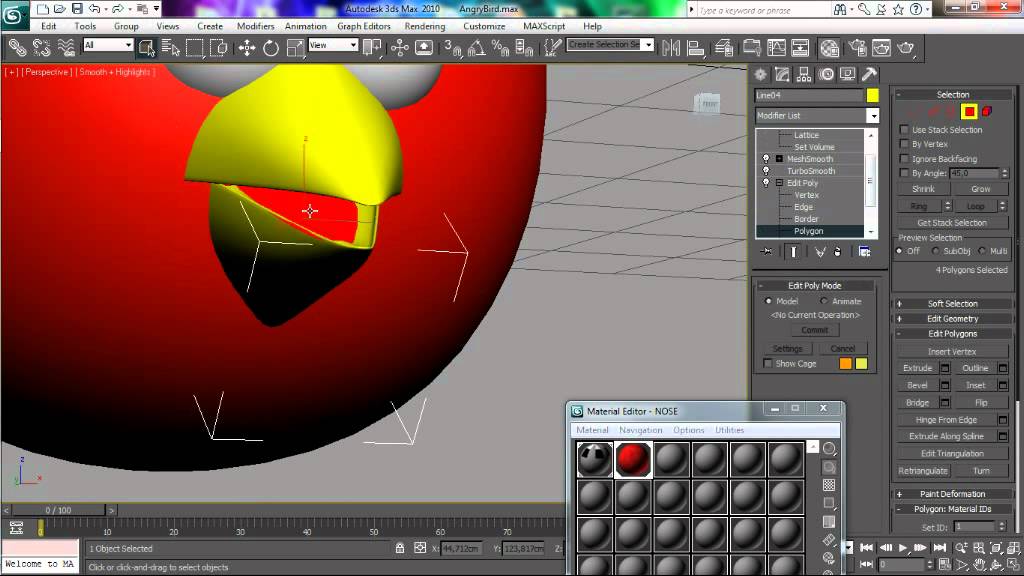Click the Render teapot icon
Viewport: 1024px width, 576px height.
pyautogui.click(x=905, y=48)
